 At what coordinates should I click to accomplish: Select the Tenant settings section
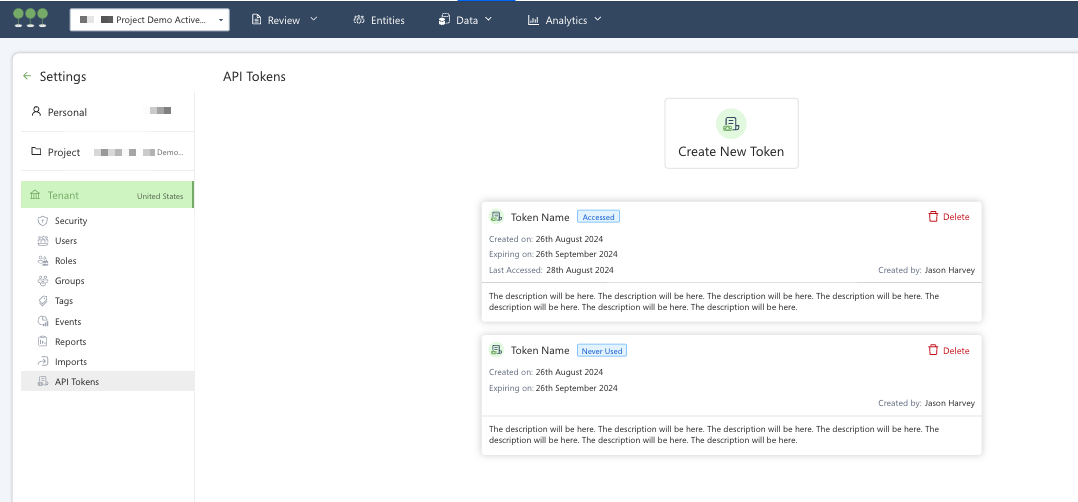pyautogui.click(x=107, y=195)
